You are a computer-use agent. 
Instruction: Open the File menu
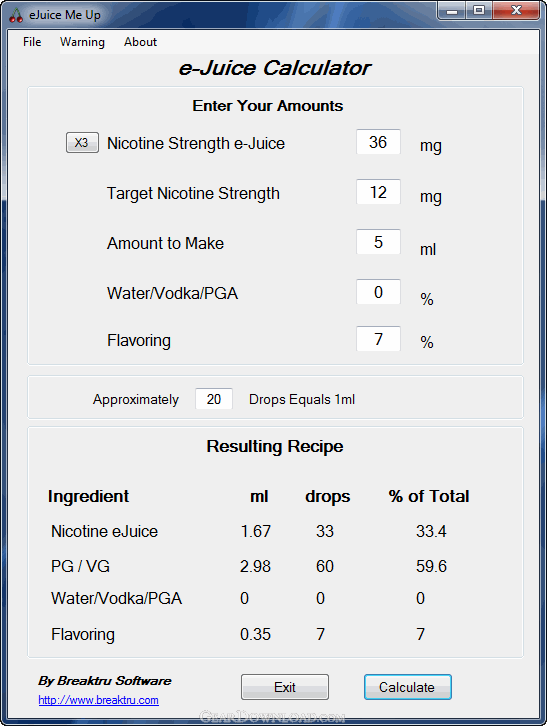tap(32, 42)
